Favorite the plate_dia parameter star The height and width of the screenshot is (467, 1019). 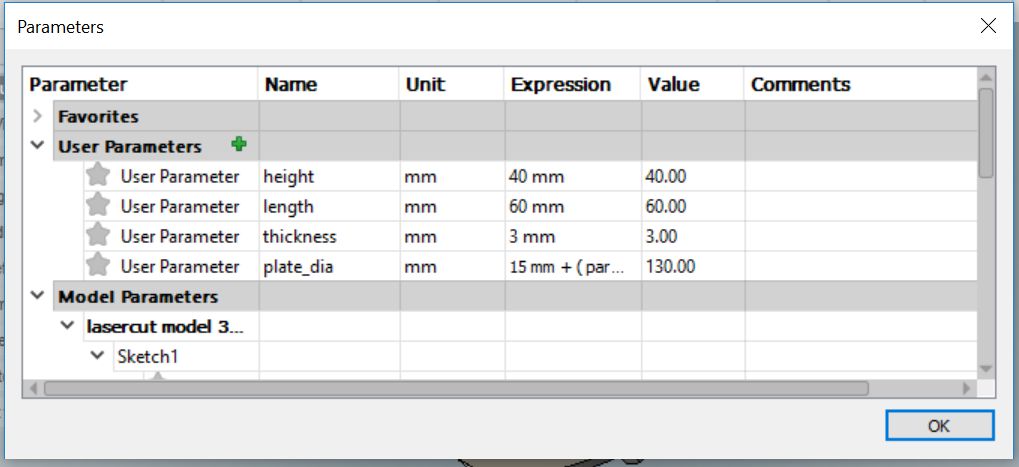(x=97, y=264)
